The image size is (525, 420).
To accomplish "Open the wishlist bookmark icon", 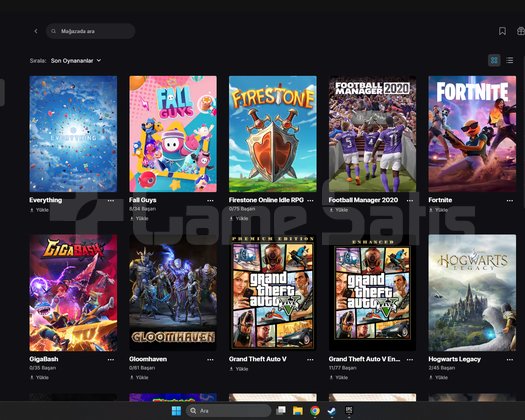I will pyautogui.click(x=502, y=31).
